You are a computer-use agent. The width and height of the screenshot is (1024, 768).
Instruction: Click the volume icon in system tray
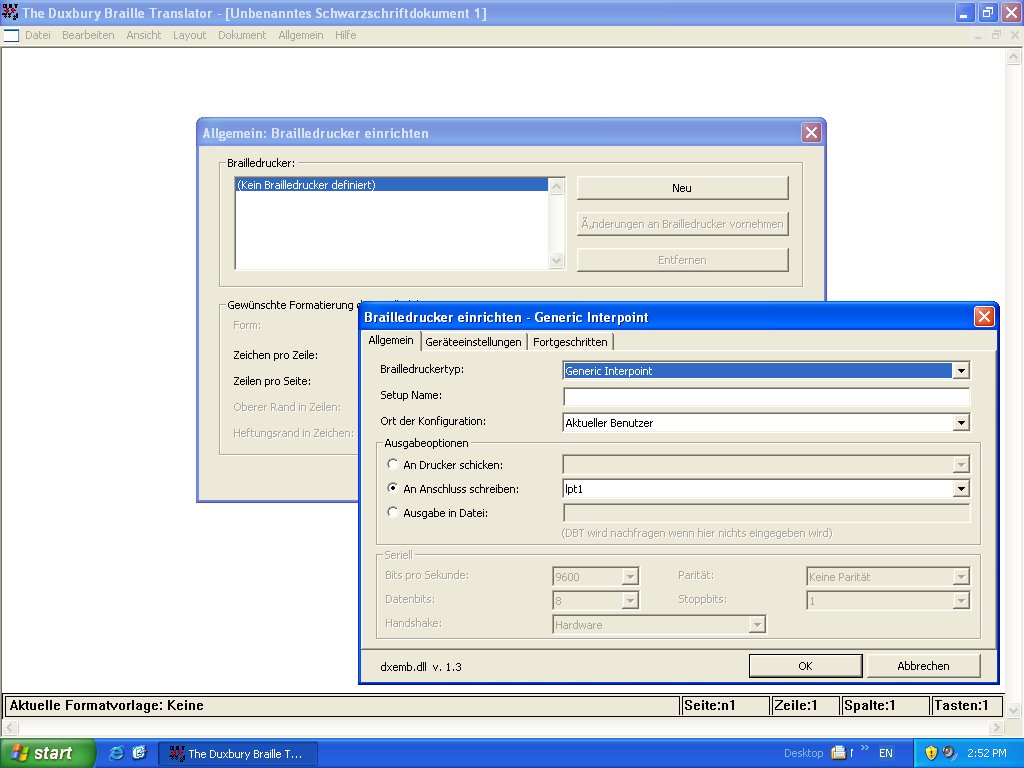(949, 753)
